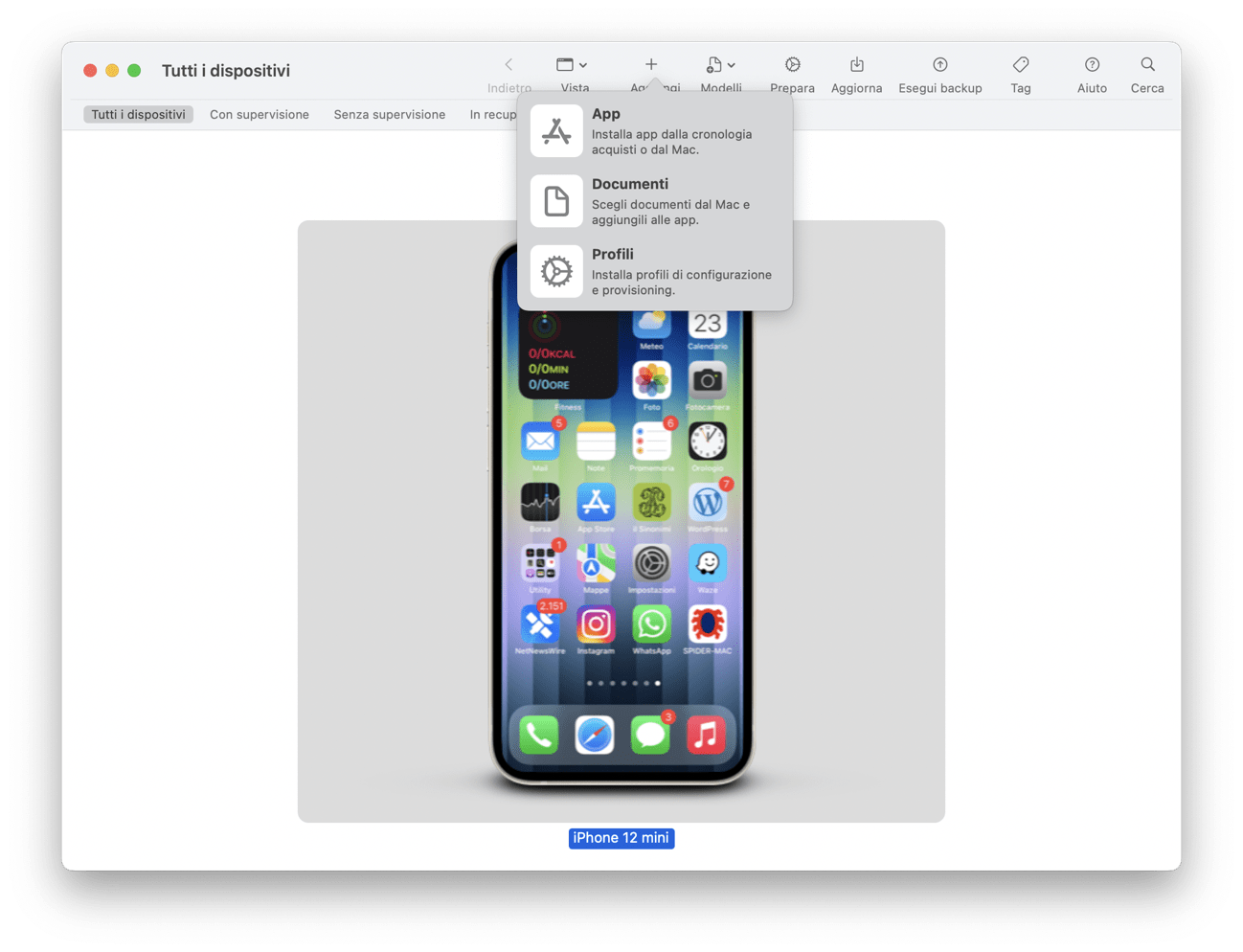Viewport: 1243px width, 952px height.
Task: Start the Prepara device setup
Action: [793, 65]
